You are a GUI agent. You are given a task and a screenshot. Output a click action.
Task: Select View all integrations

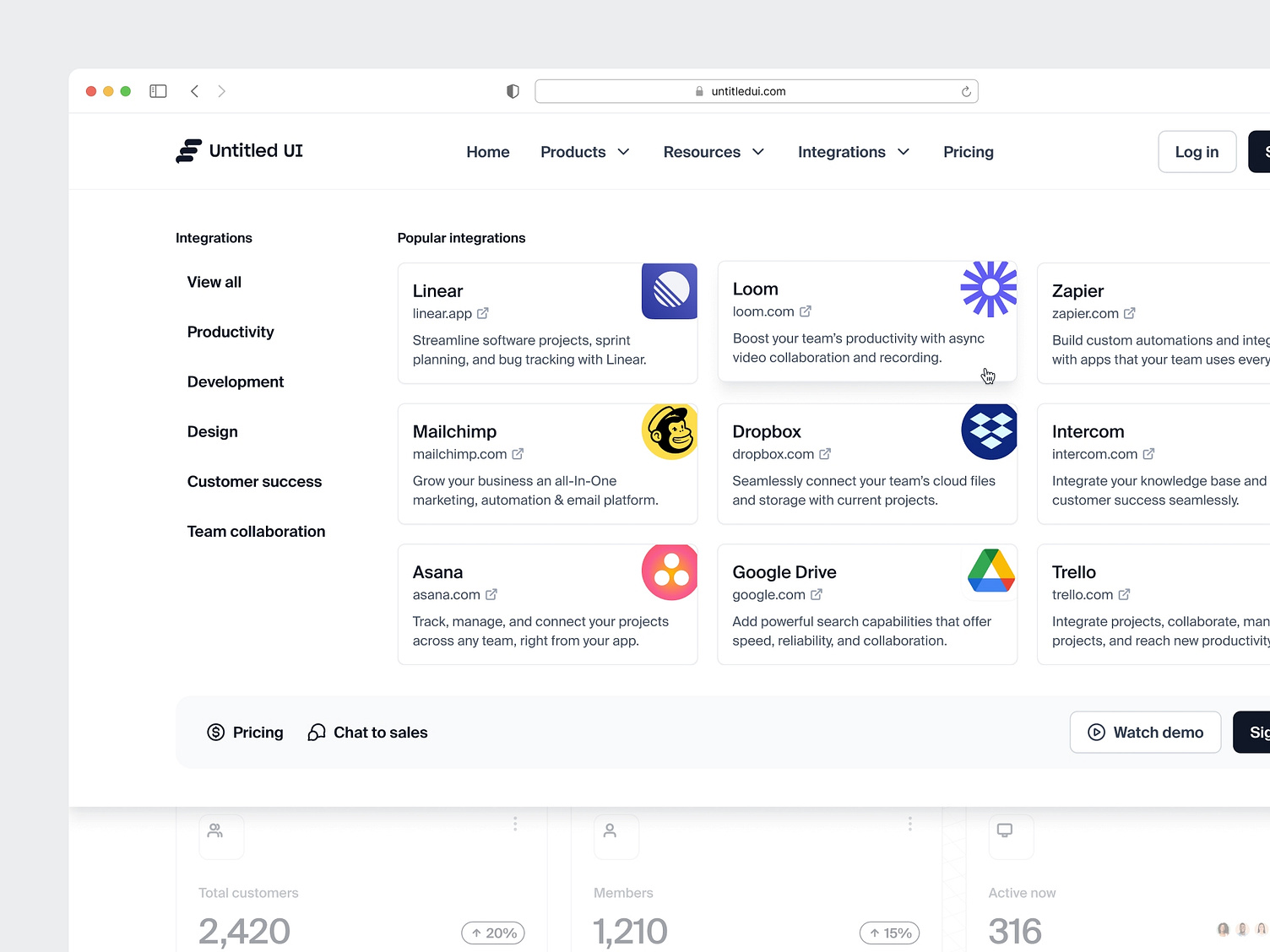[214, 282]
